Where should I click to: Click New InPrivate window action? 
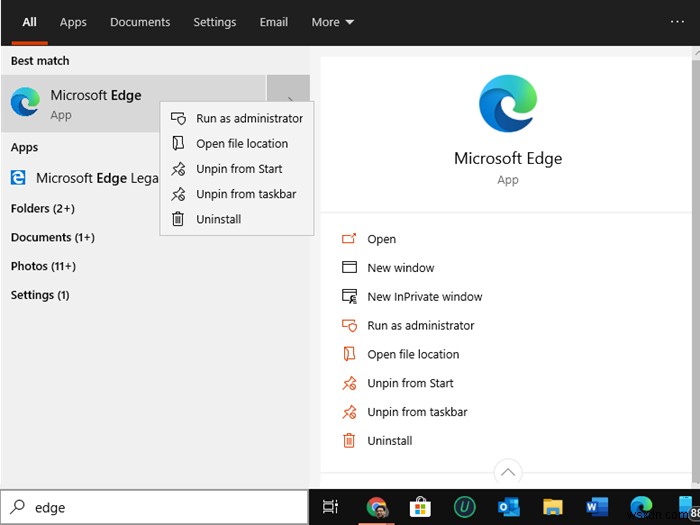pyautogui.click(x=425, y=297)
